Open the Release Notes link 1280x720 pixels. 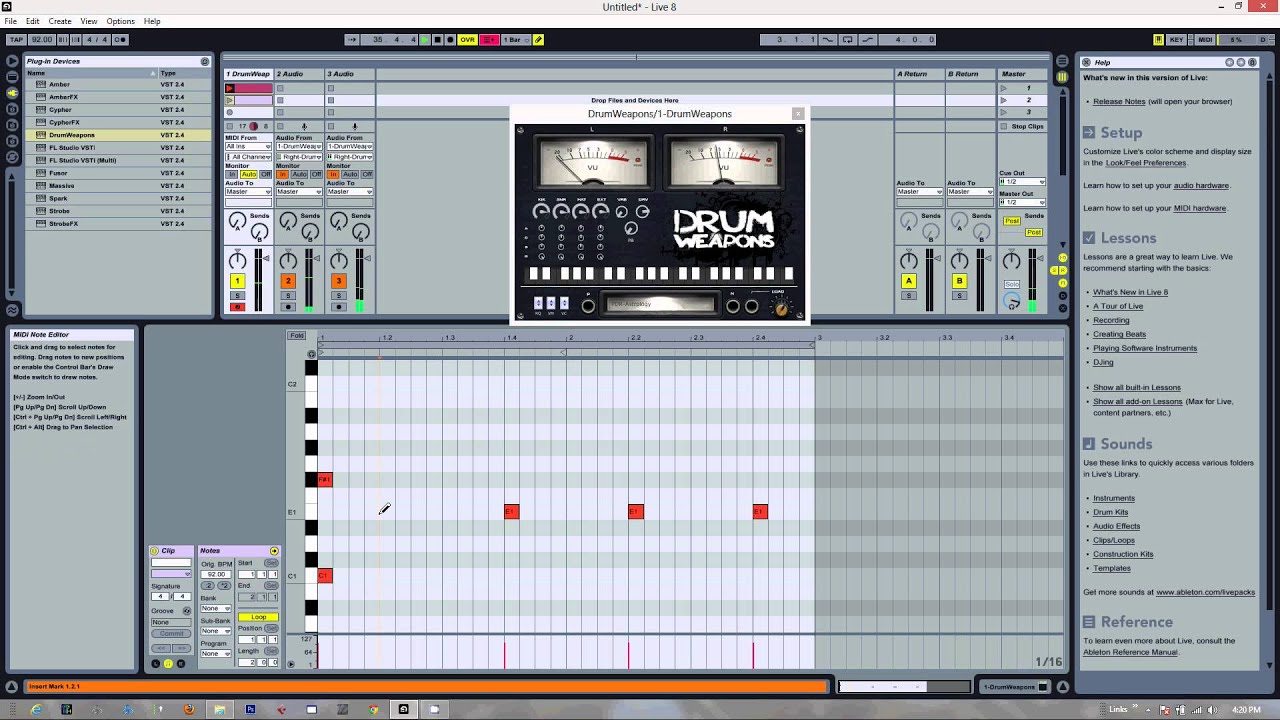1119,101
